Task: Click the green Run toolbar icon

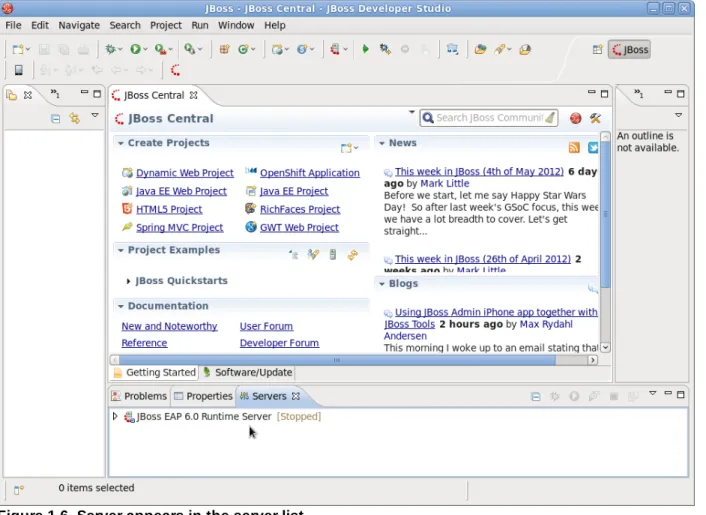Action: (x=135, y=49)
